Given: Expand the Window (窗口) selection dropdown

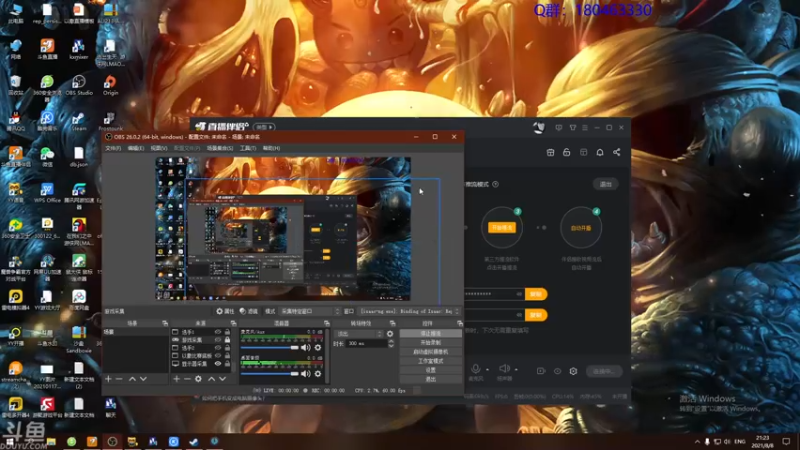Looking at the screenshot, I should (410, 311).
